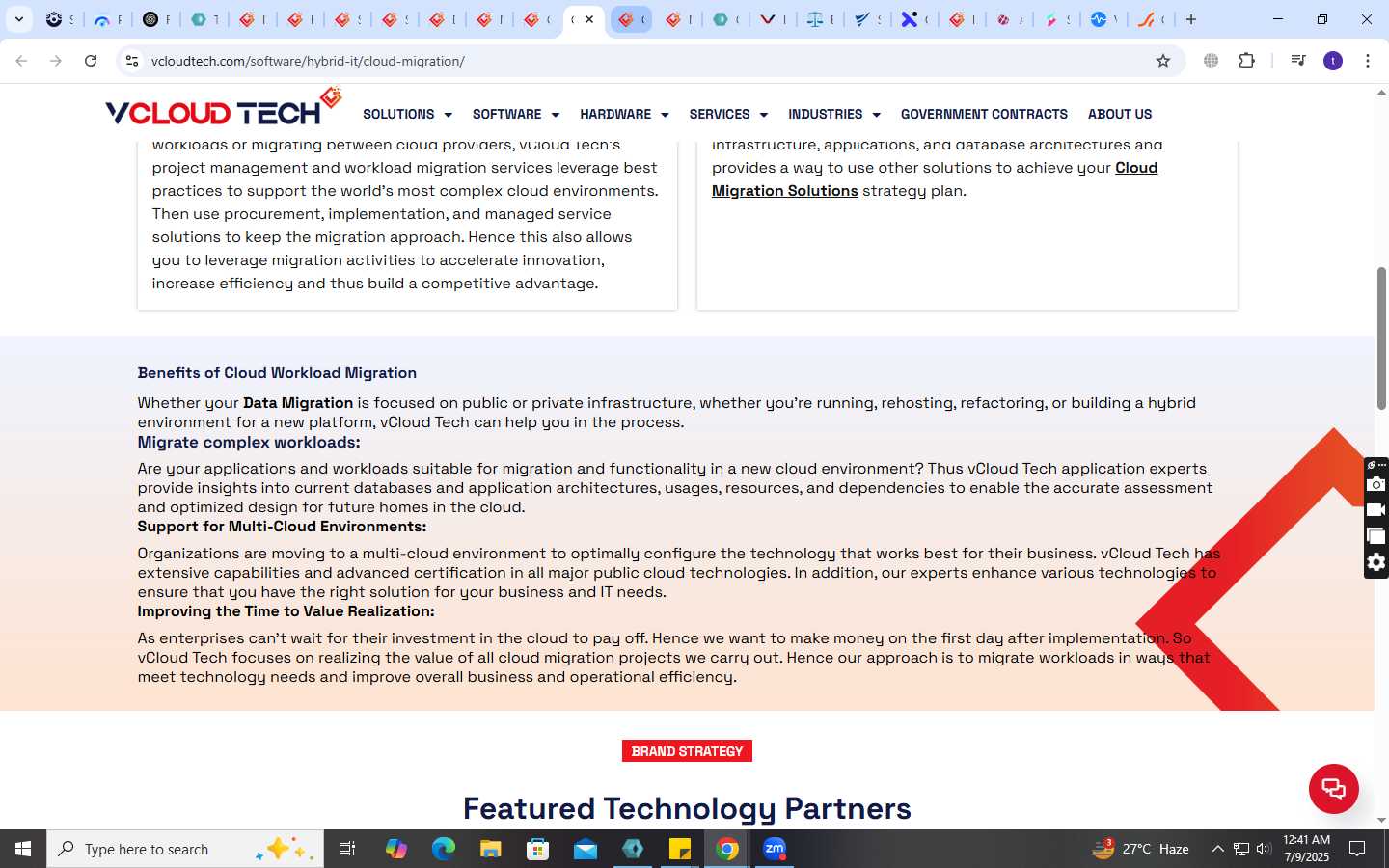Open File Explorer from the taskbar

point(491,849)
